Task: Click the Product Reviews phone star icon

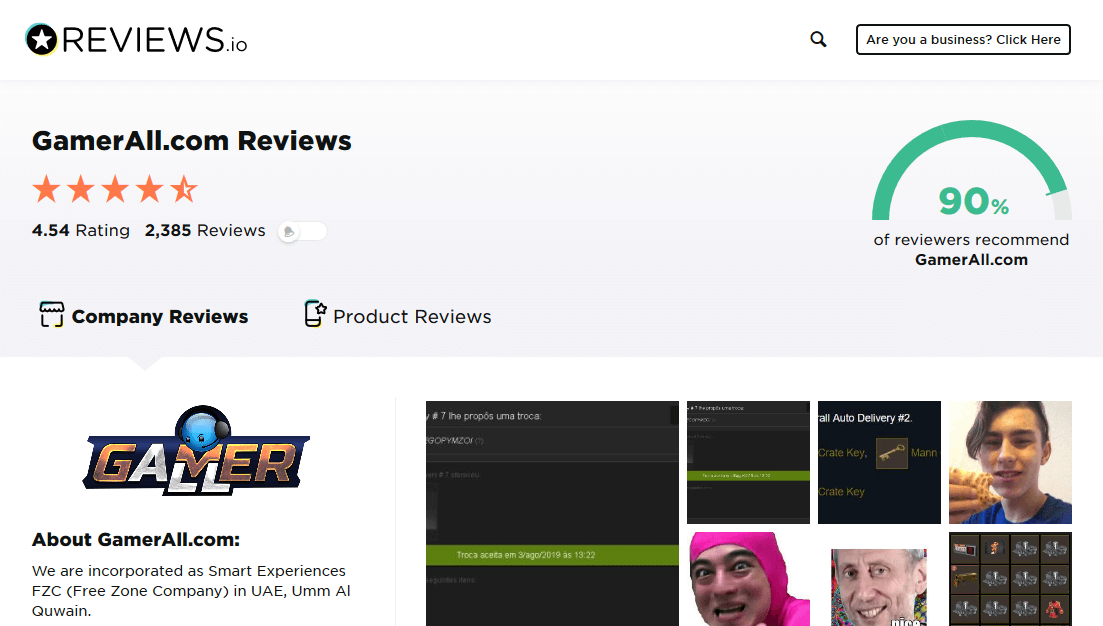Action: tap(315, 314)
